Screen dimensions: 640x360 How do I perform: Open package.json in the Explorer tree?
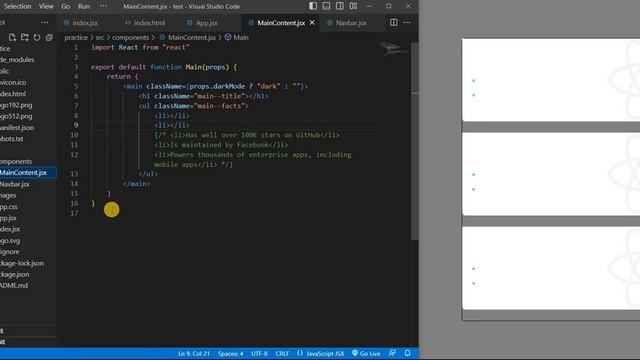point(28,275)
